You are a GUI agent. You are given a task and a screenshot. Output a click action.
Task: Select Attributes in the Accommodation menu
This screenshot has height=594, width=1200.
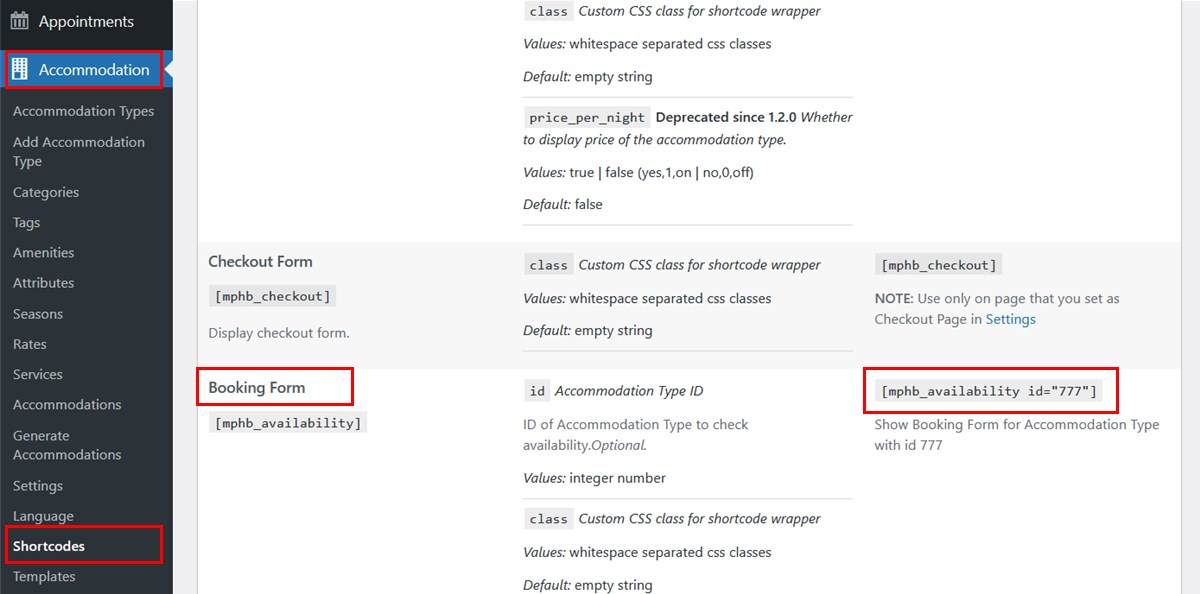click(42, 283)
